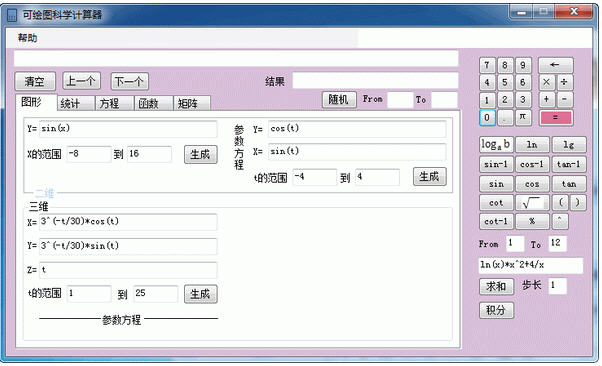Click the percent % key
This screenshot has height=366, width=602.
click(532, 221)
